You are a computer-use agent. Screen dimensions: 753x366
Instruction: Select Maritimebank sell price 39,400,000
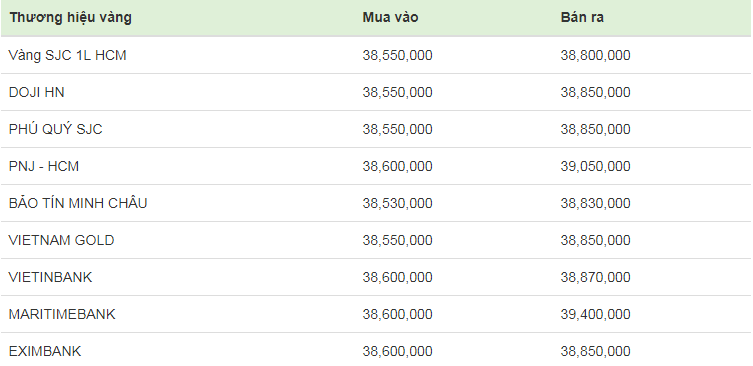pos(595,315)
